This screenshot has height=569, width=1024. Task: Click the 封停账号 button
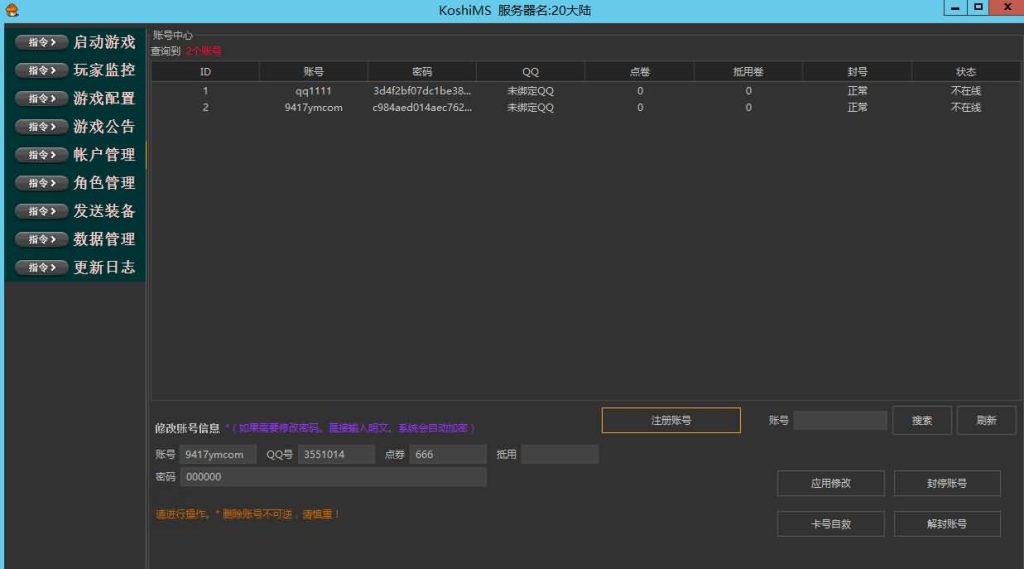(x=947, y=483)
